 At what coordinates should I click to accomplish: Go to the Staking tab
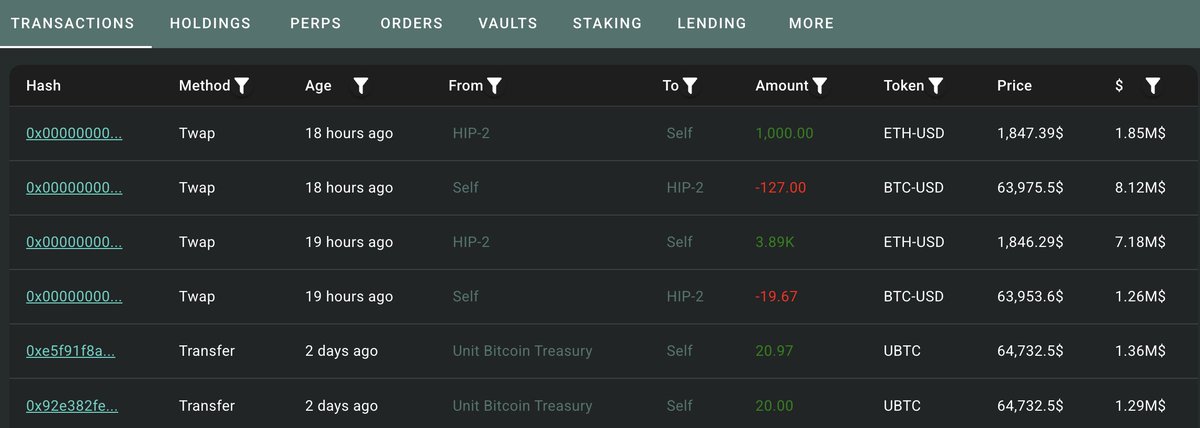pyautogui.click(x=607, y=23)
